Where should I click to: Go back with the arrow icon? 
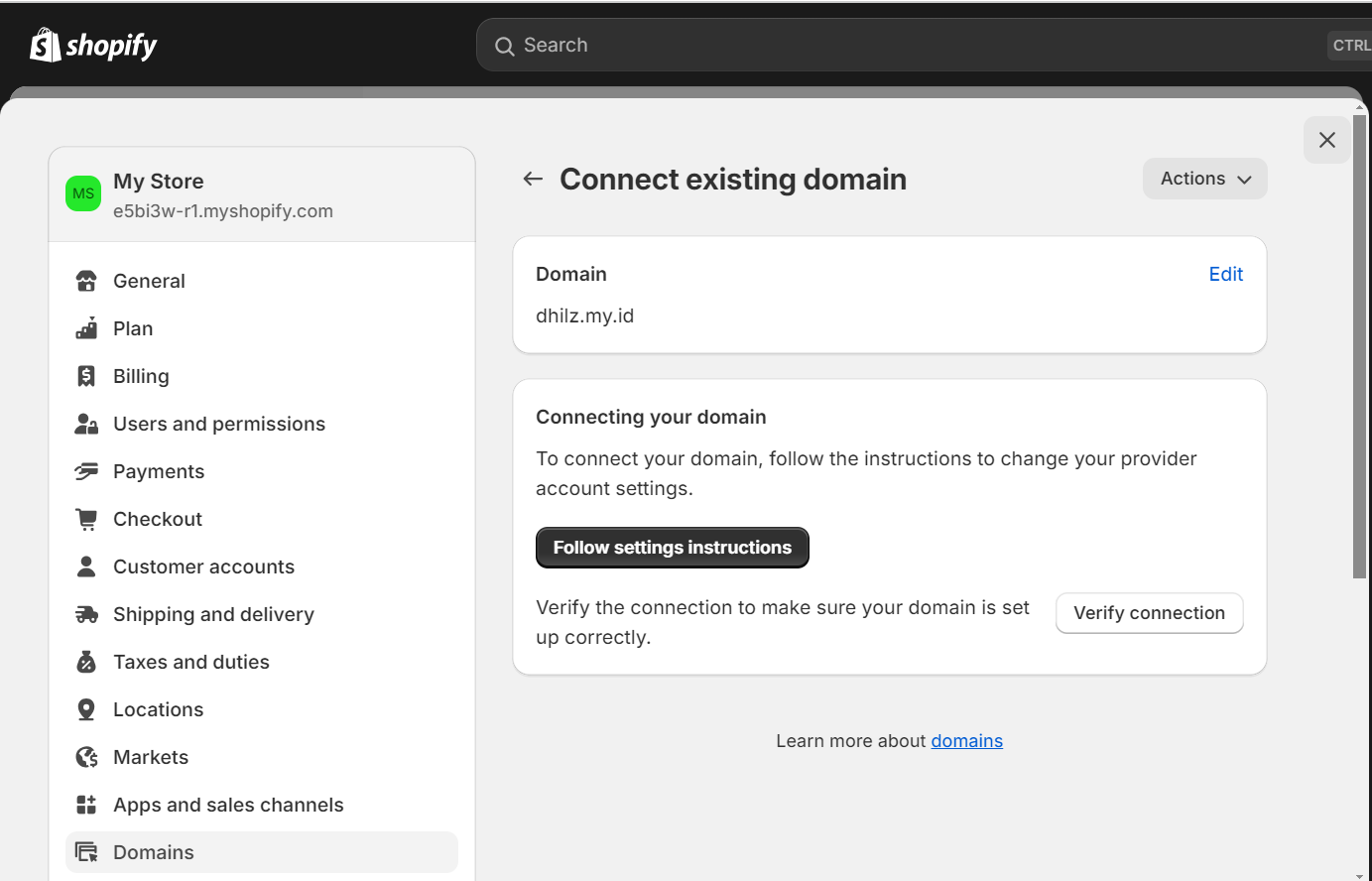(x=533, y=179)
